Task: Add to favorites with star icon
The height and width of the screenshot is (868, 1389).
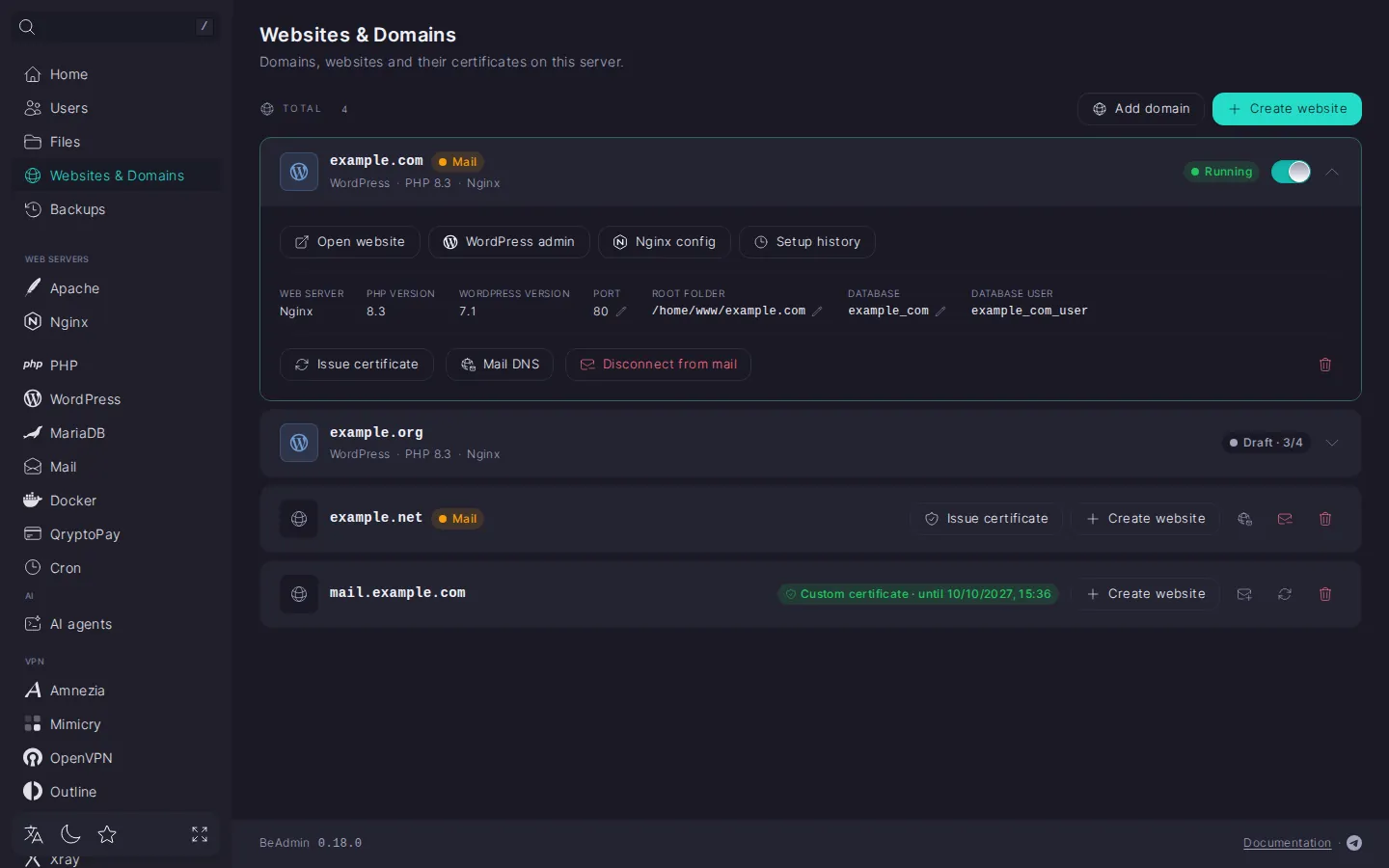Action: (107, 834)
